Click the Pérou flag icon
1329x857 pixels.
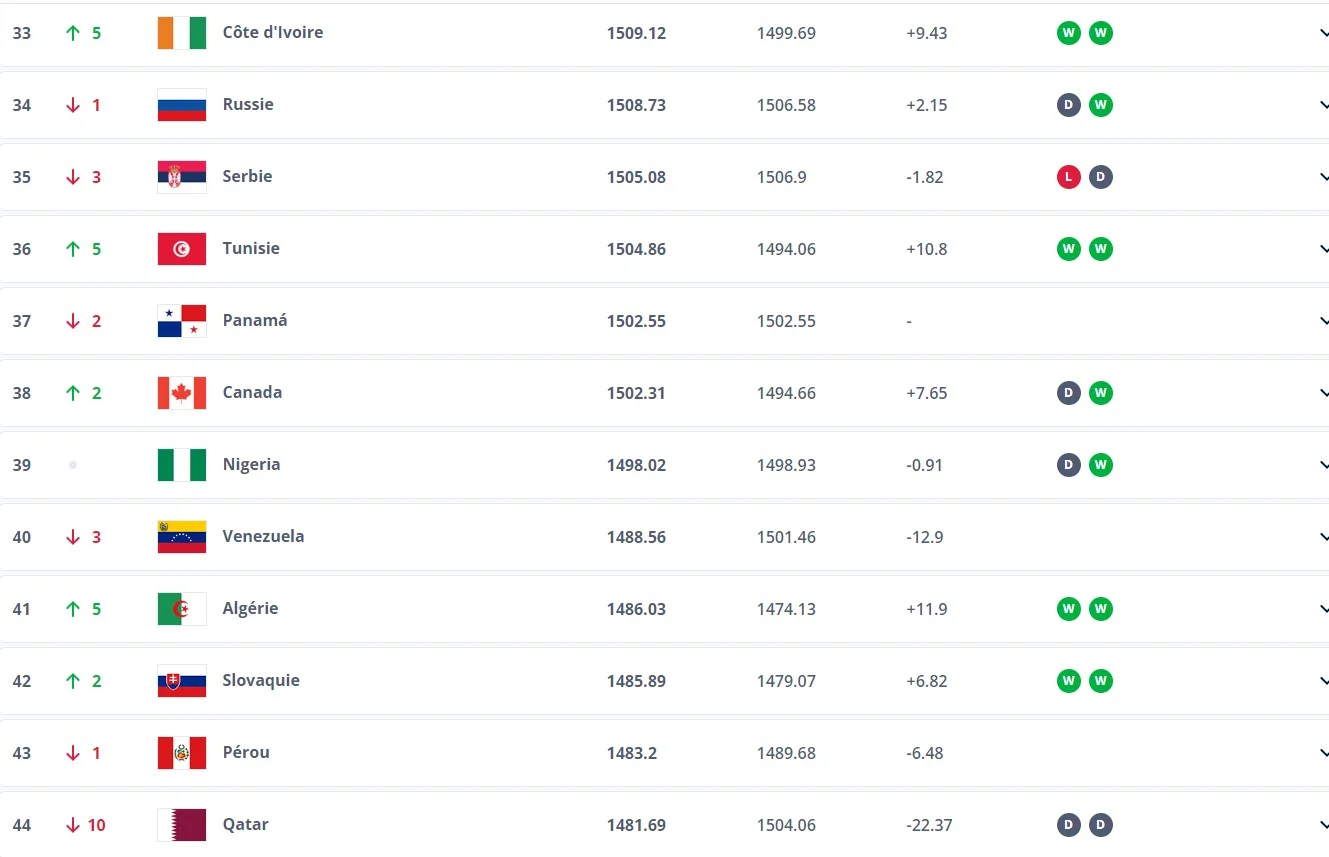(182, 753)
